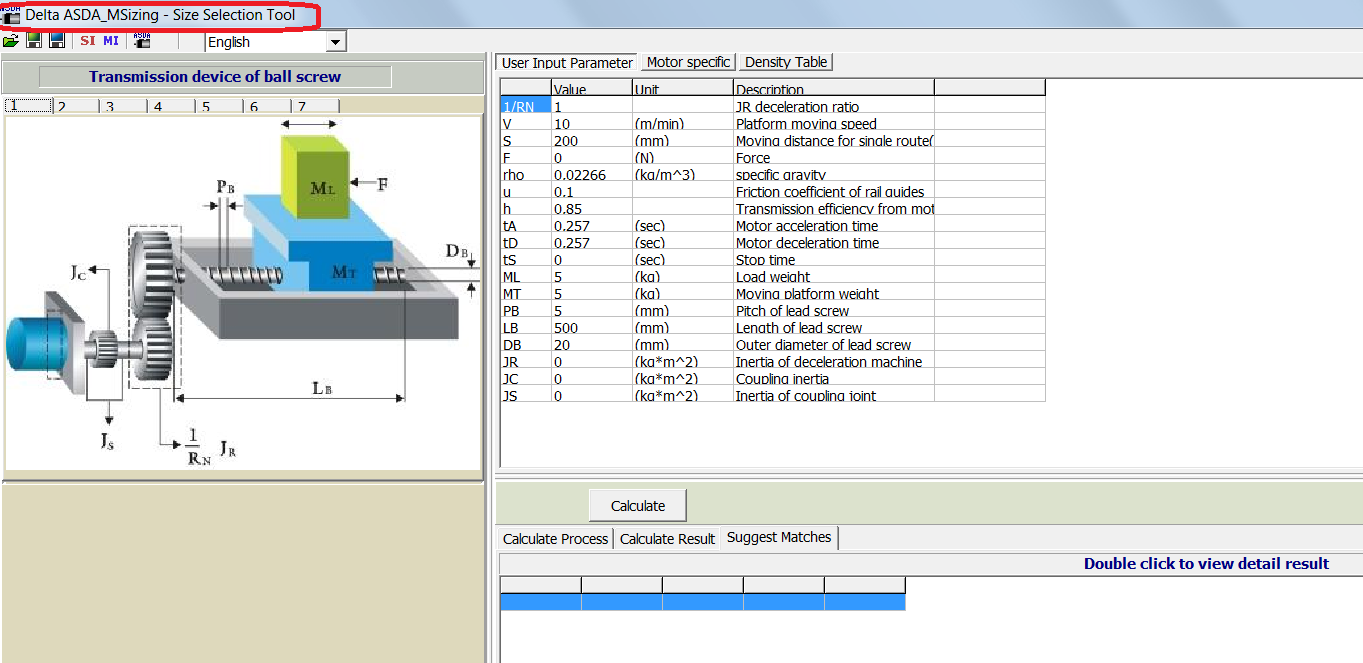Image resolution: width=1363 pixels, height=663 pixels.
Task: Click the Unit column header
Action: [683, 88]
